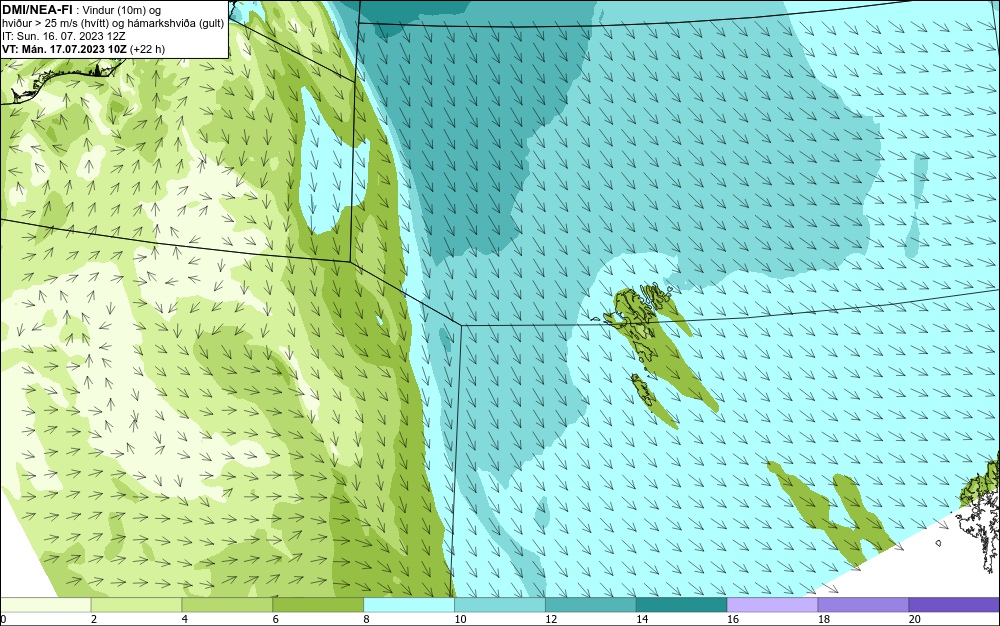Click the legend scale label 20
The image size is (1000, 626).
point(915,619)
